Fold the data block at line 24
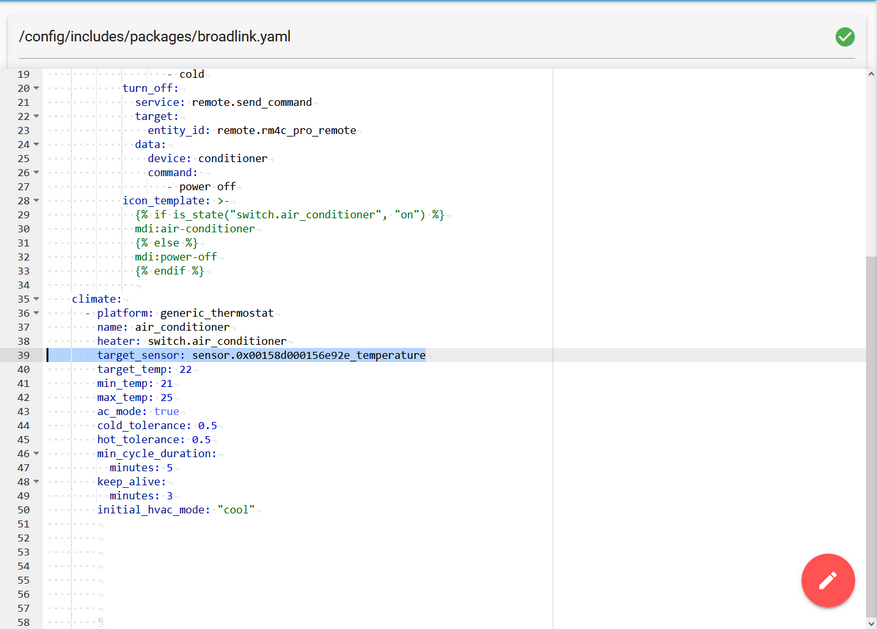877x629 pixels. (36, 144)
